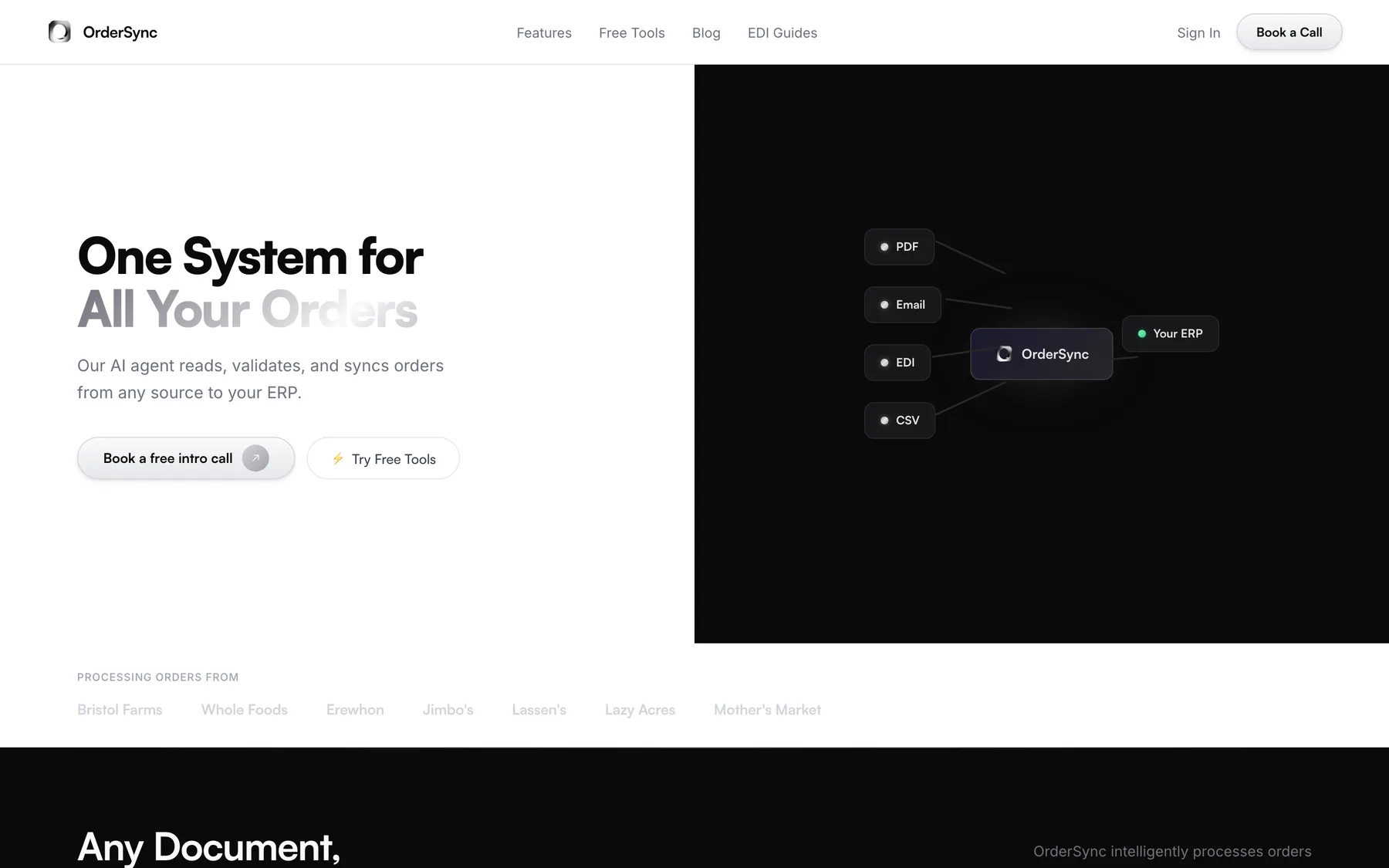Select the Email source node
Screen dimensions: 1389x868
pyautogui.click(x=903, y=305)
